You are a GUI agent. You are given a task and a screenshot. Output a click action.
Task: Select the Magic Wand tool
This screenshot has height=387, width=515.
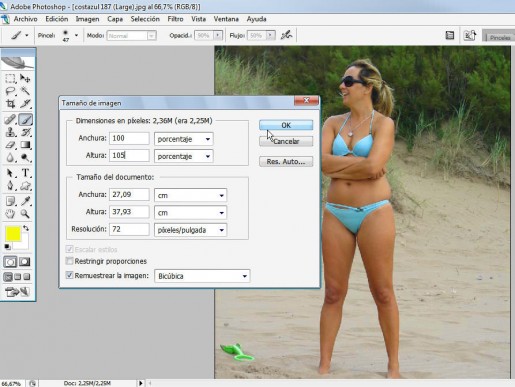click(x=25, y=91)
